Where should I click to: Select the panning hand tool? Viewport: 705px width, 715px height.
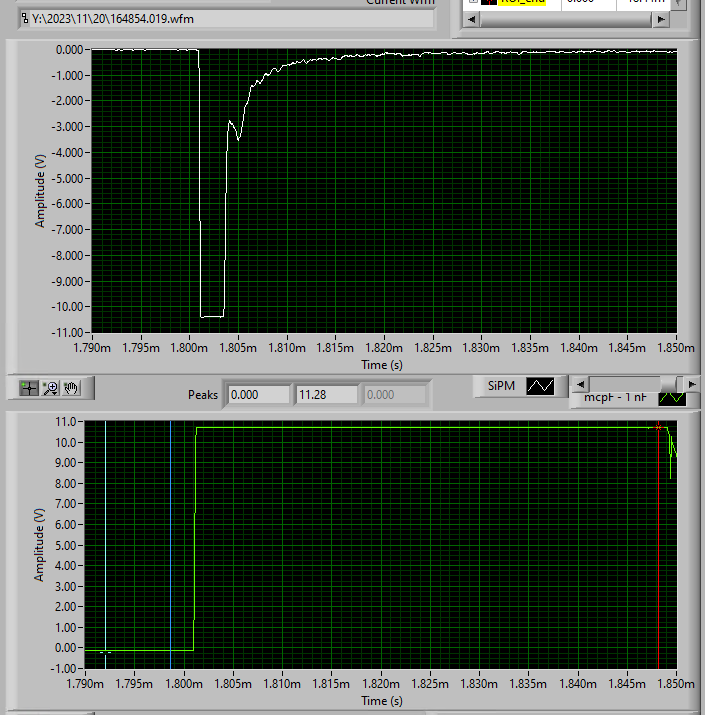tap(71, 388)
